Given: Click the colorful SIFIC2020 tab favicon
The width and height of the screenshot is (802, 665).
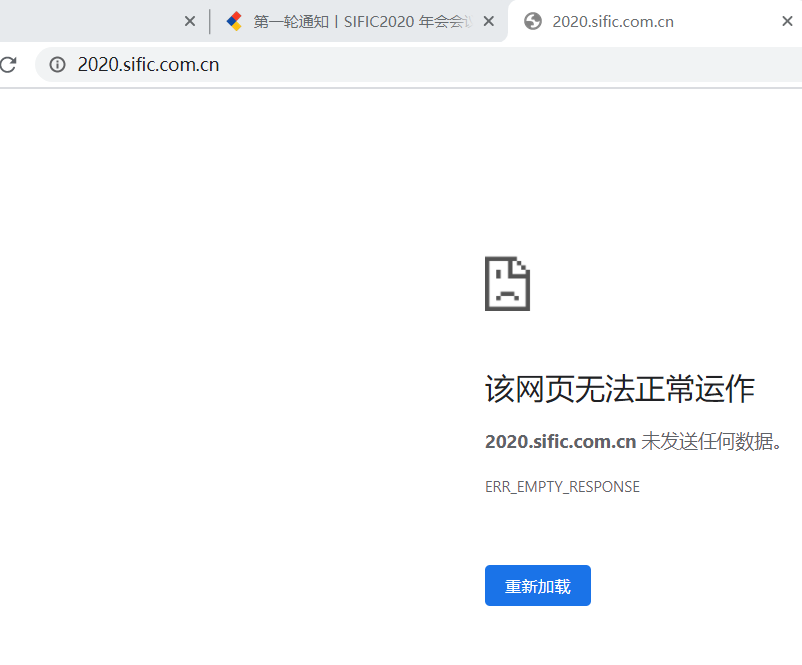Looking at the screenshot, I should point(232,20).
